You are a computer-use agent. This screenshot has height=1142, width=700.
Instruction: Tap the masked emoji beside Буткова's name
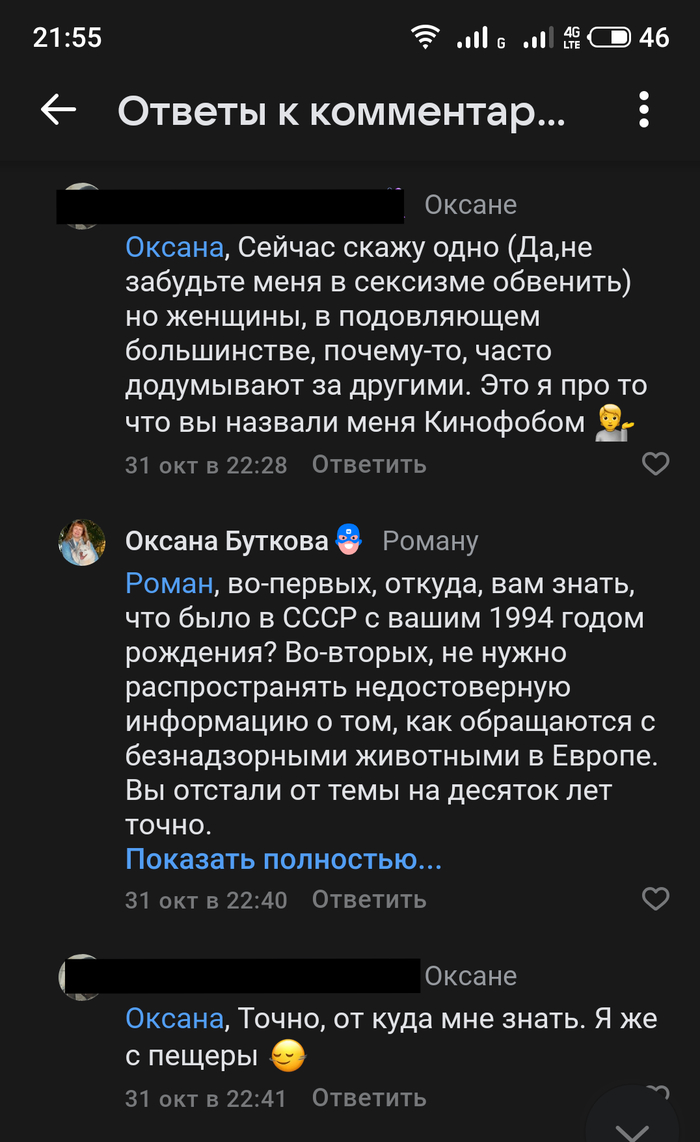pos(347,540)
